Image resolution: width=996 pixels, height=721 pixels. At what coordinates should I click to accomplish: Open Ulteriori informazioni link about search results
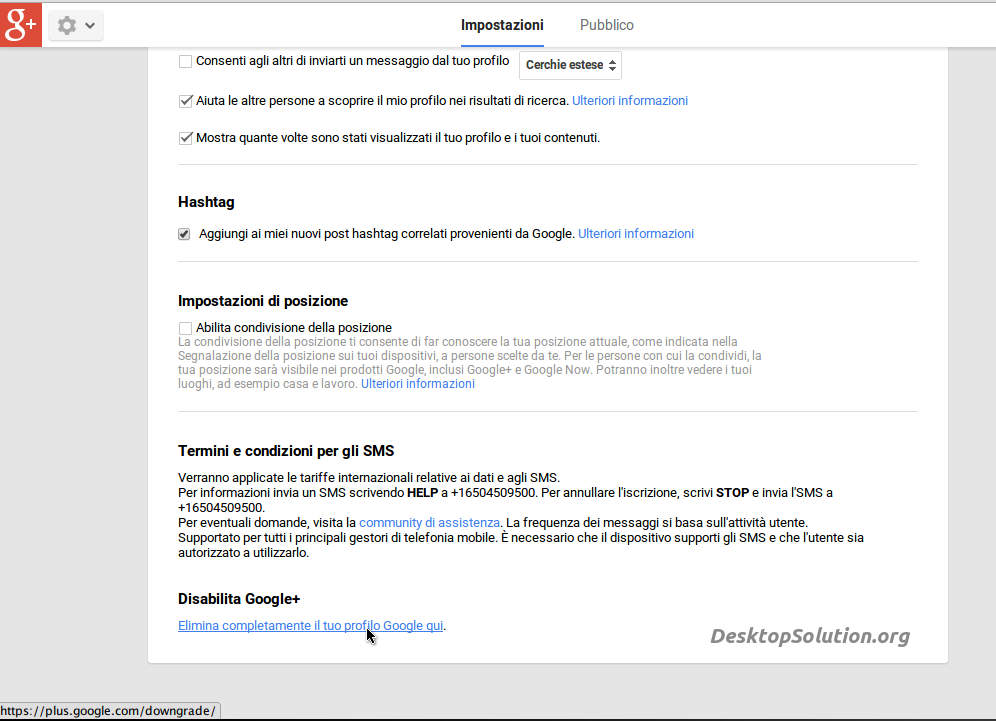(629, 100)
